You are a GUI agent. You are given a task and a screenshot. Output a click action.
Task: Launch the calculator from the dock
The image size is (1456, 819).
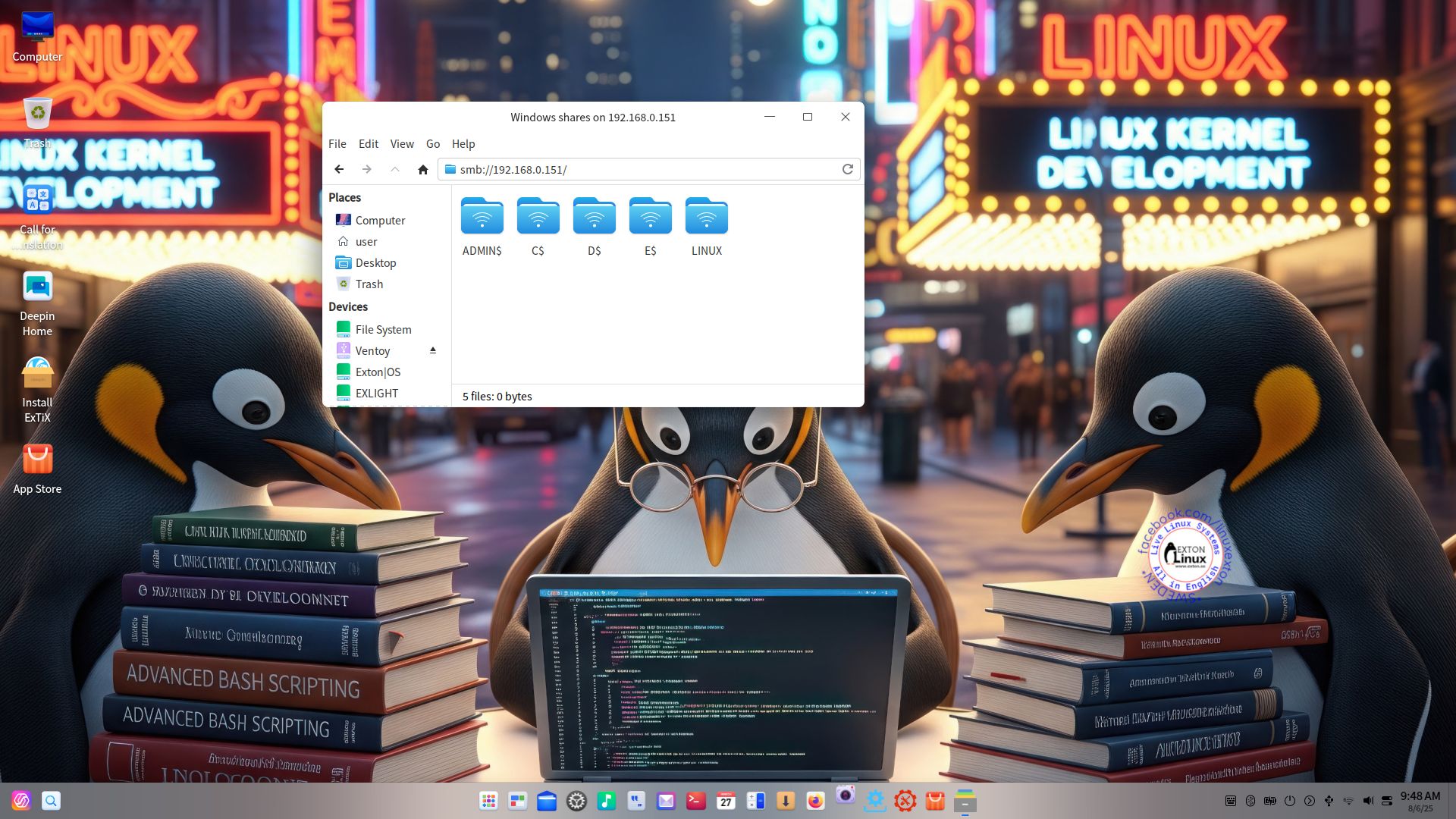click(755, 801)
